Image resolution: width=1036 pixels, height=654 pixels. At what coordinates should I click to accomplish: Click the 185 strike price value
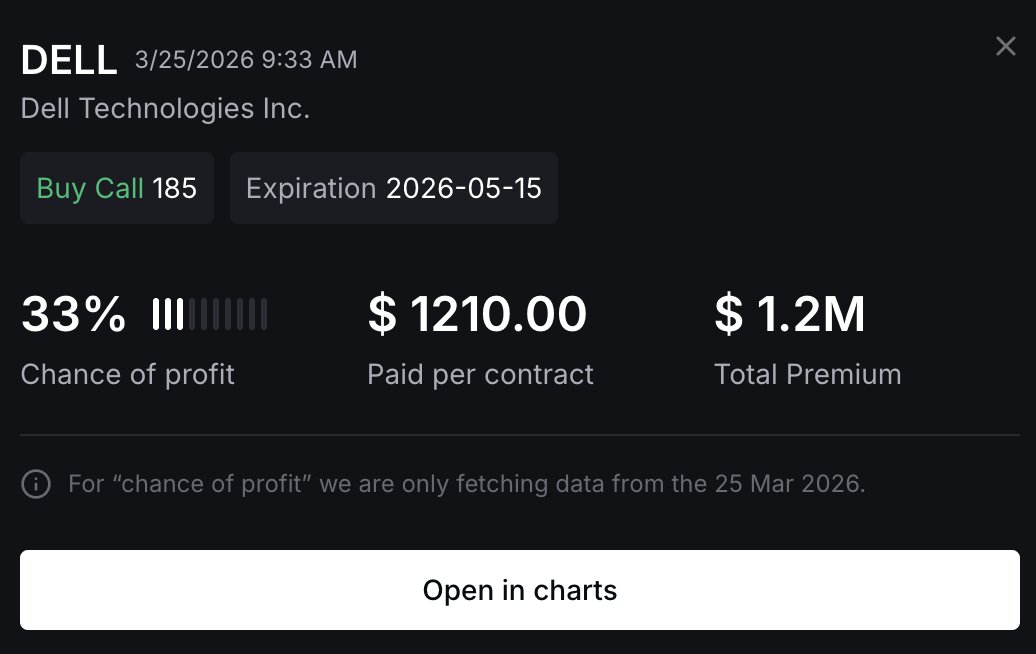click(175, 188)
